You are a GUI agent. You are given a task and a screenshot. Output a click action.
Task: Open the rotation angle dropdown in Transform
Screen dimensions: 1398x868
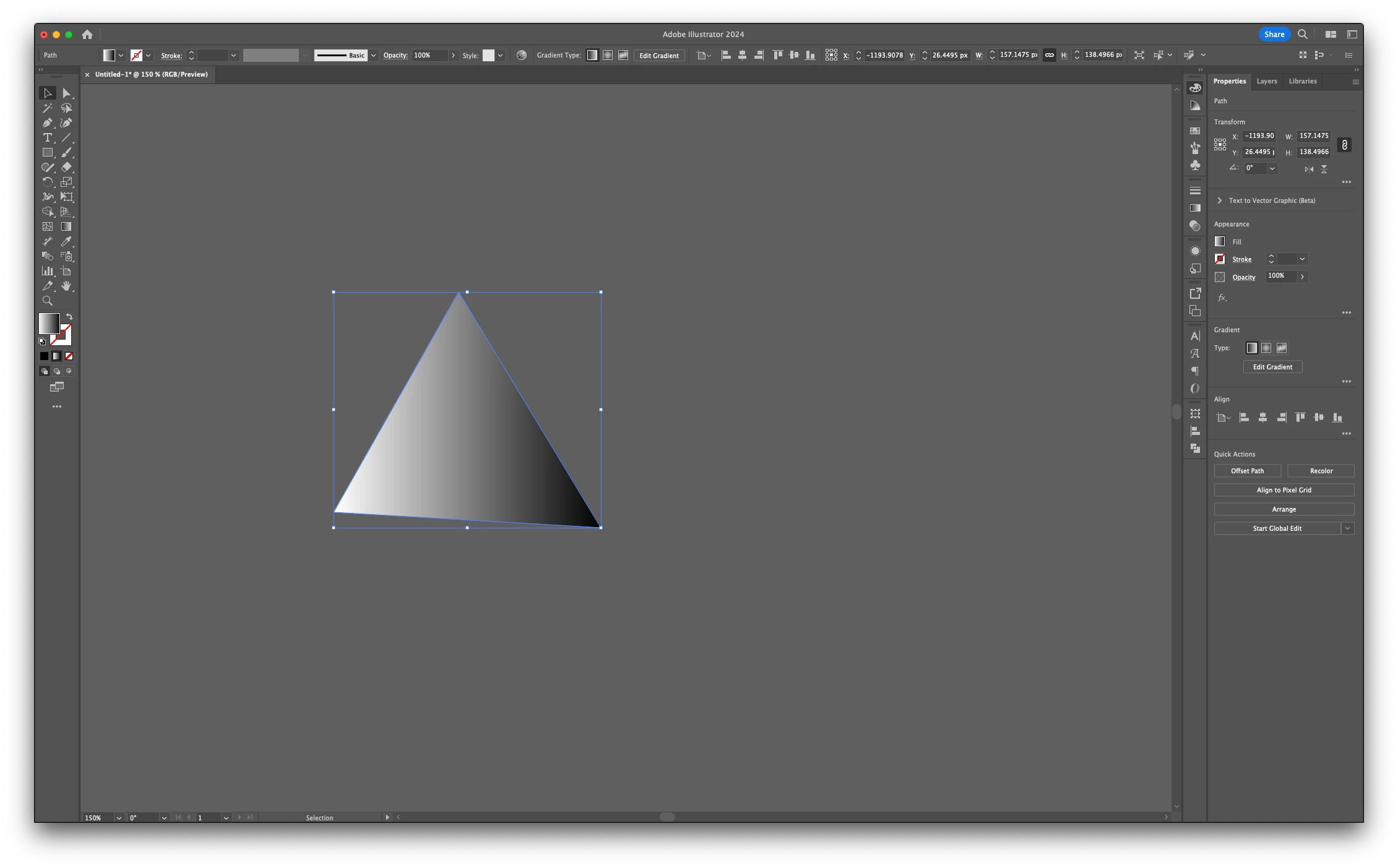(x=1272, y=168)
